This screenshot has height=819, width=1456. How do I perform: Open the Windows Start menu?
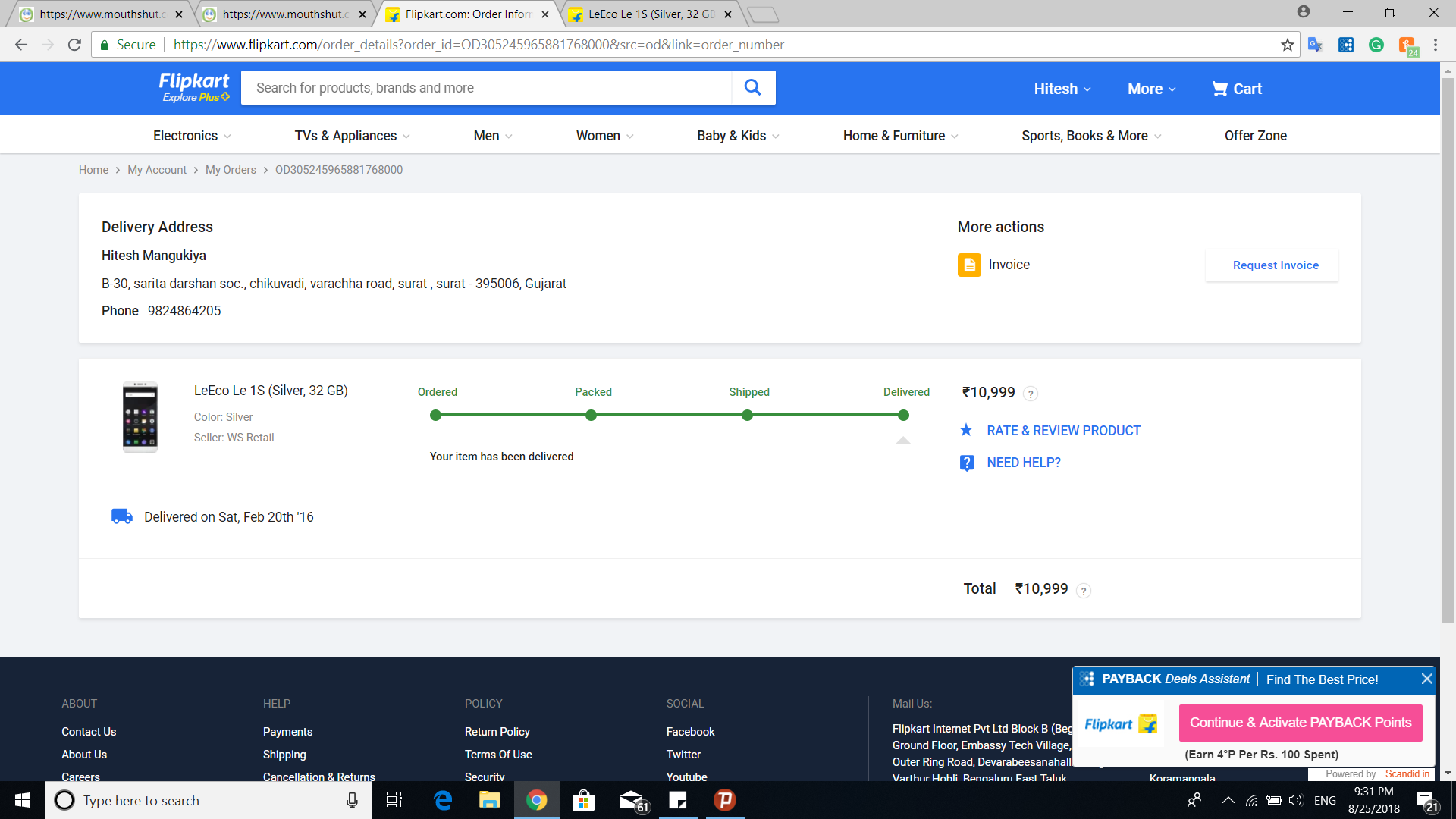point(23,800)
